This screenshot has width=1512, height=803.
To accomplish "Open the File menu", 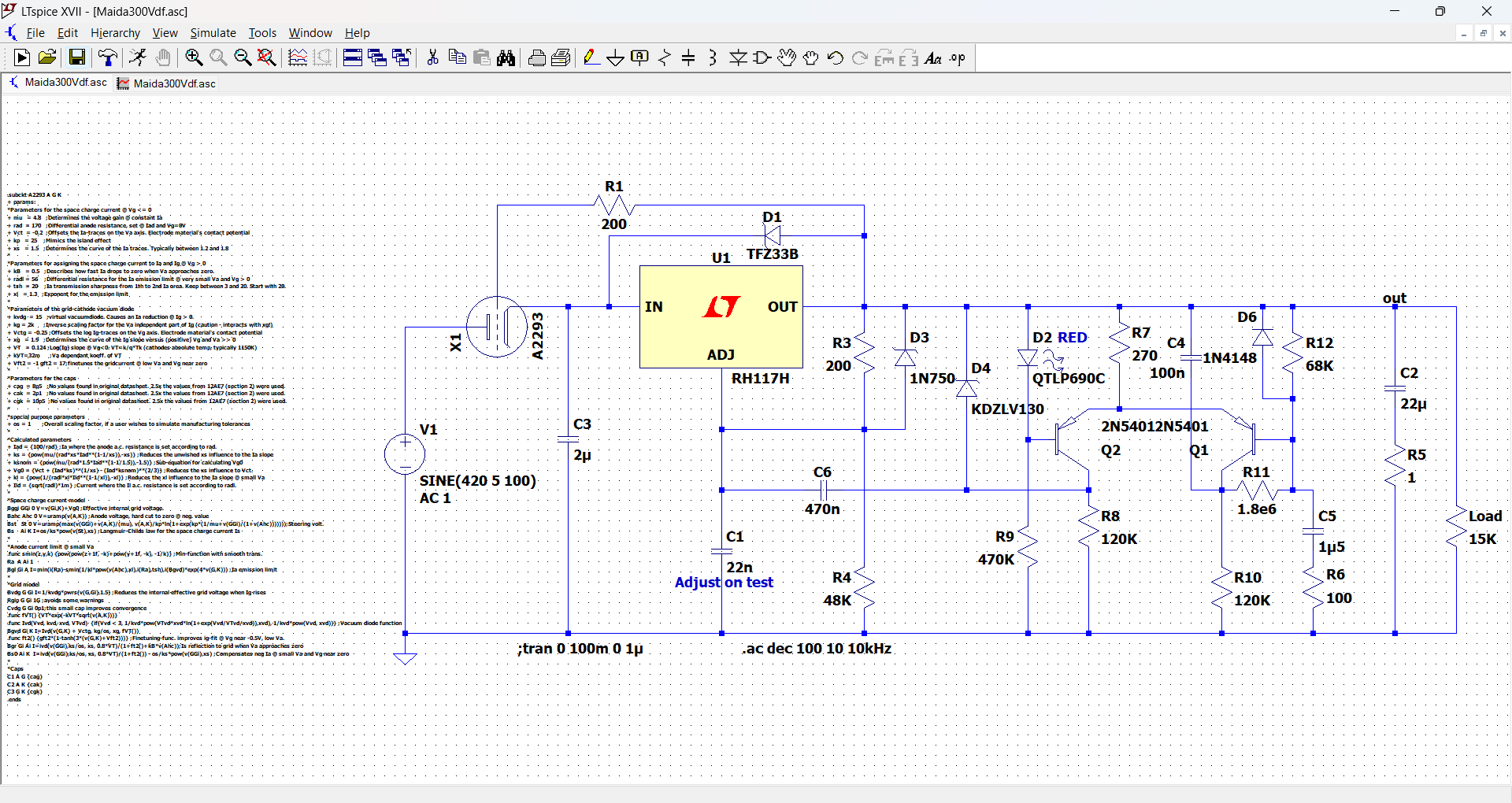I will (x=35, y=33).
